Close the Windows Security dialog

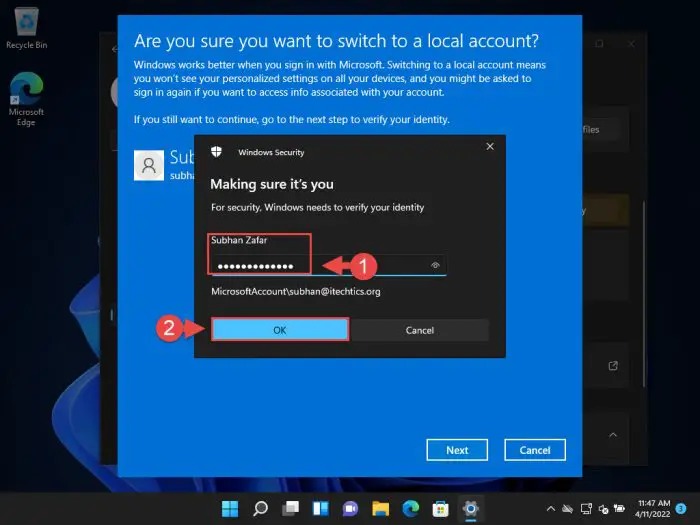(489, 147)
